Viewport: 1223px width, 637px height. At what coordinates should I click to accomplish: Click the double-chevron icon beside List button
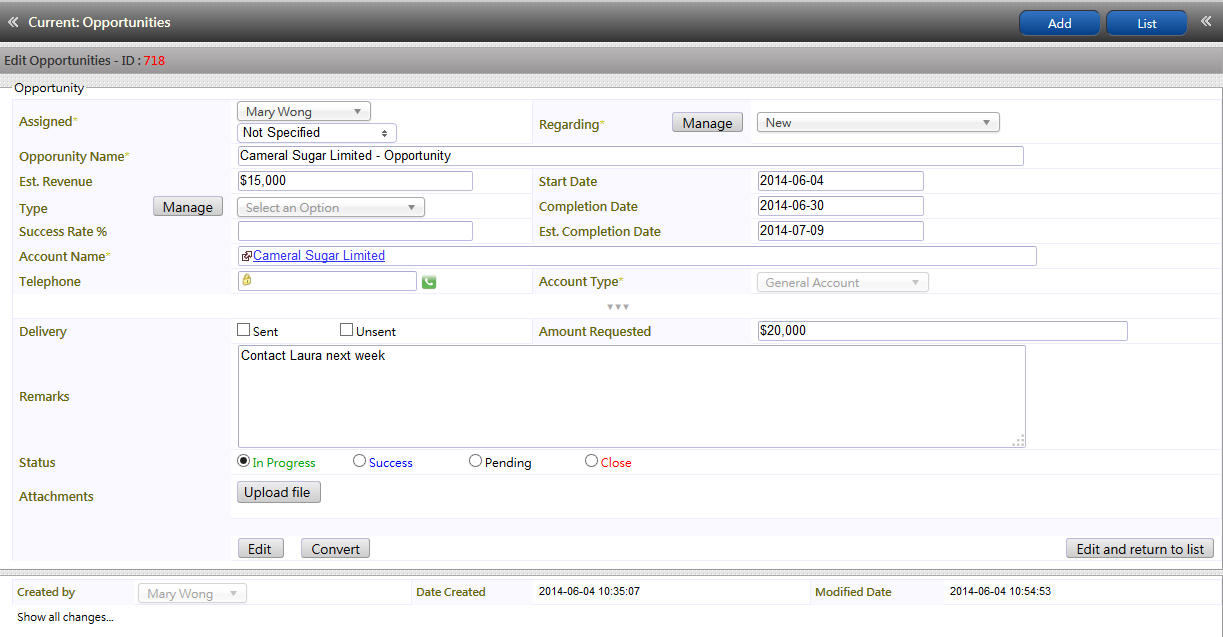1206,22
